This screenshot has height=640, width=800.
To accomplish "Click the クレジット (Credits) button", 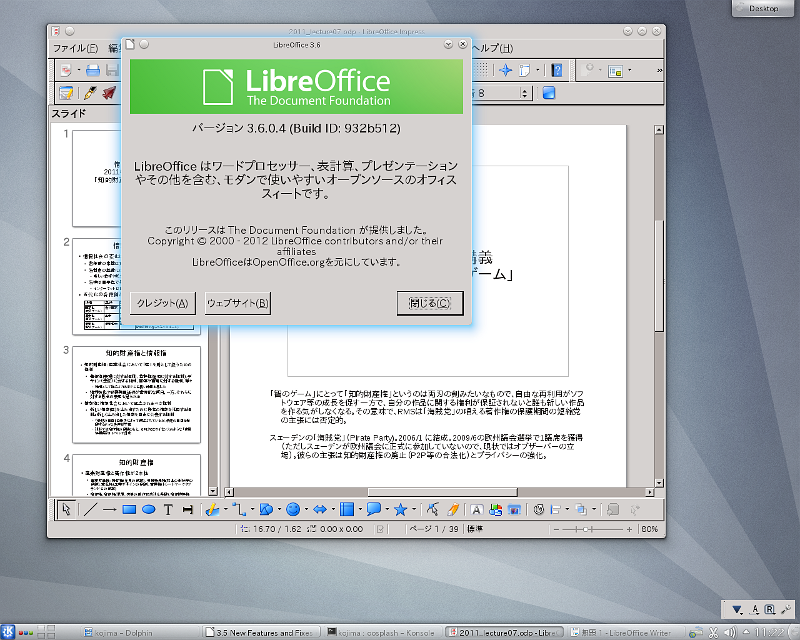I will [x=163, y=303].
